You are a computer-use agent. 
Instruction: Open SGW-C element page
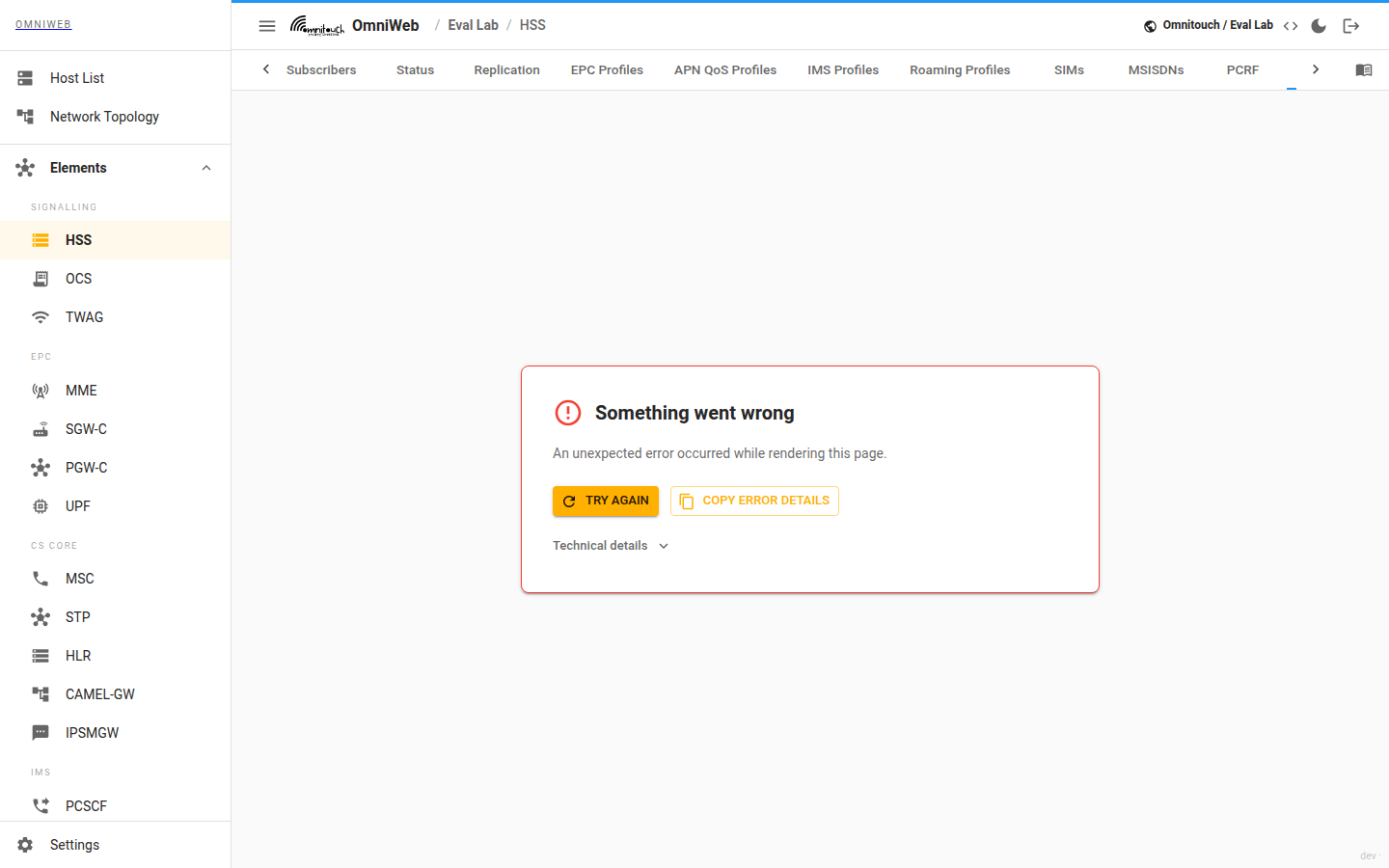coord(116,429)
